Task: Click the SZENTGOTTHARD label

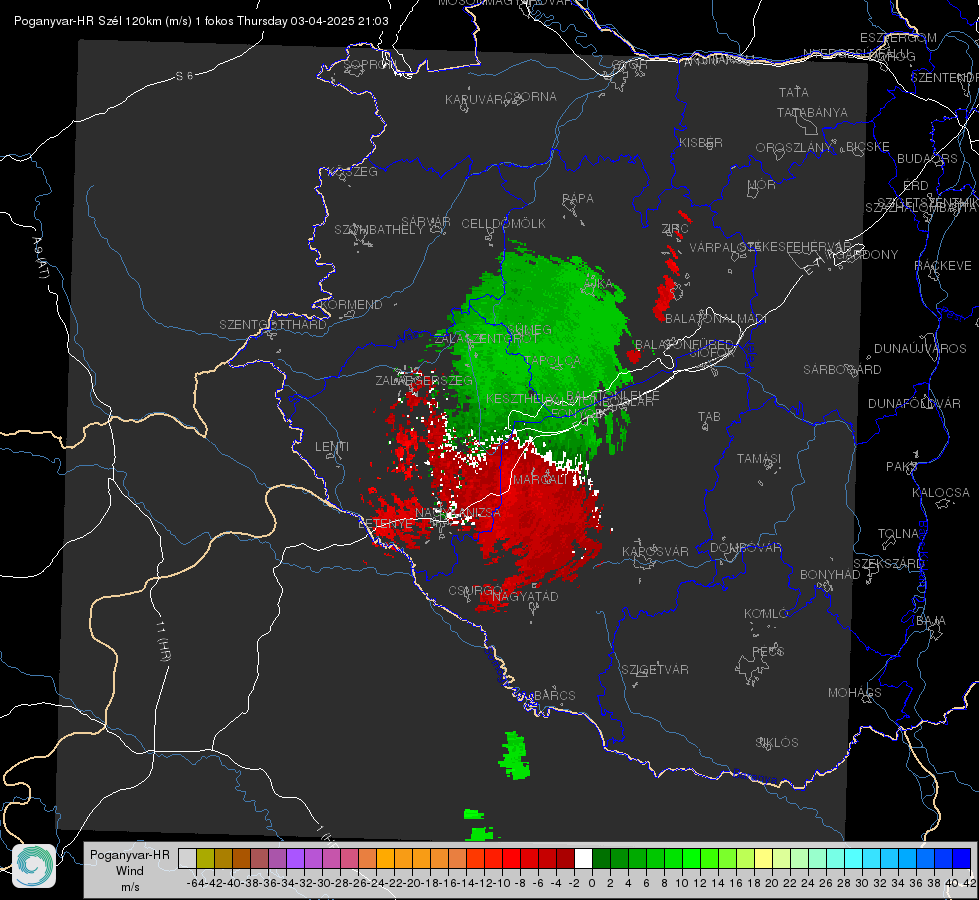Action: click(x=273, y=325)
